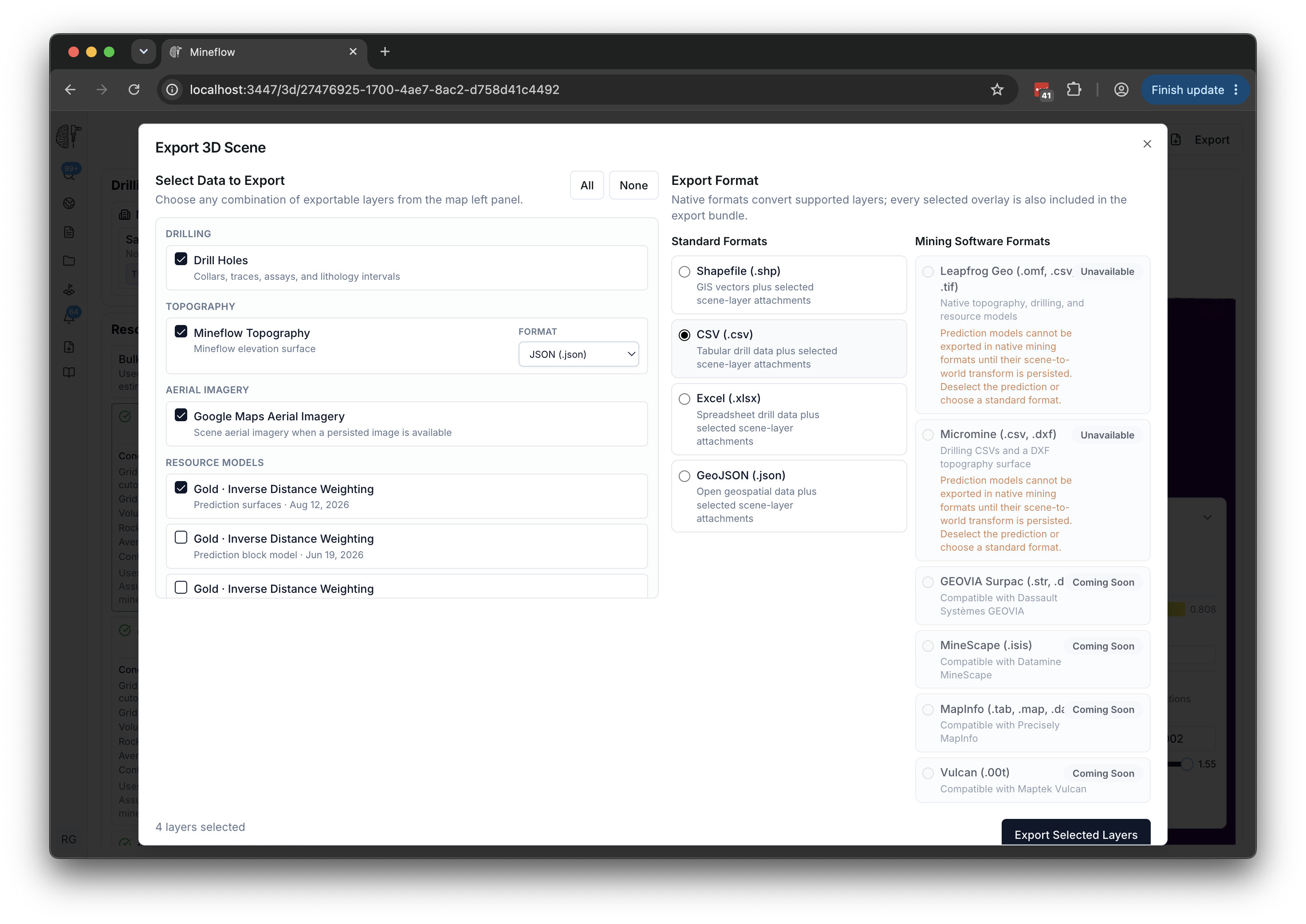Switch to the Mineflow browser tab
1306x924 pixels.
coord(265,52)
